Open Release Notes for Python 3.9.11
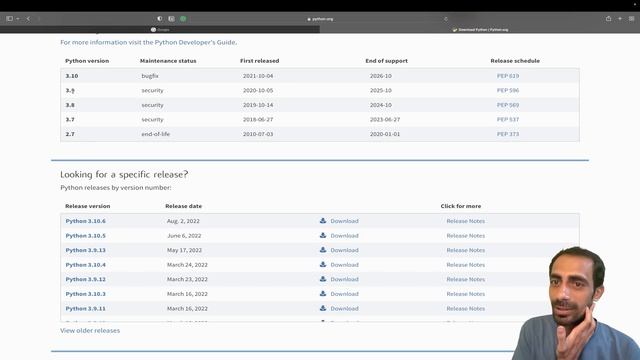 point(466,309)
